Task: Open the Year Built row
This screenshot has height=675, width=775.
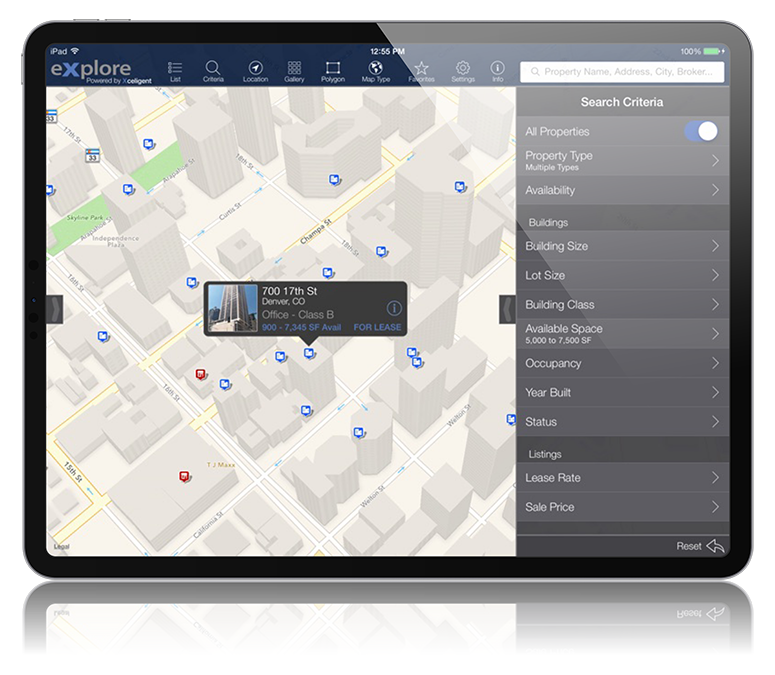Action: coord(621,392)
